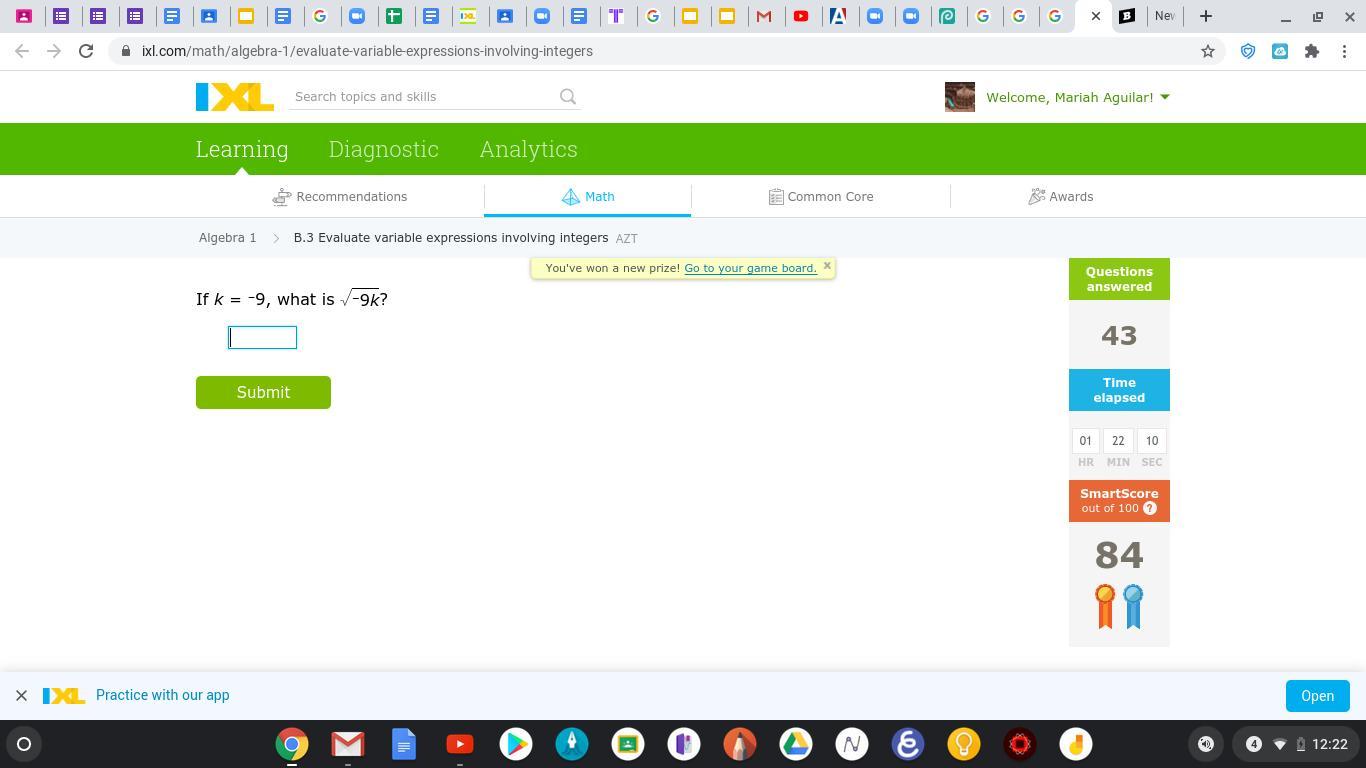This screenshot has width=1366, height=768.
Task: Click the blue ribbon award icon
Action: (1133, 606)
